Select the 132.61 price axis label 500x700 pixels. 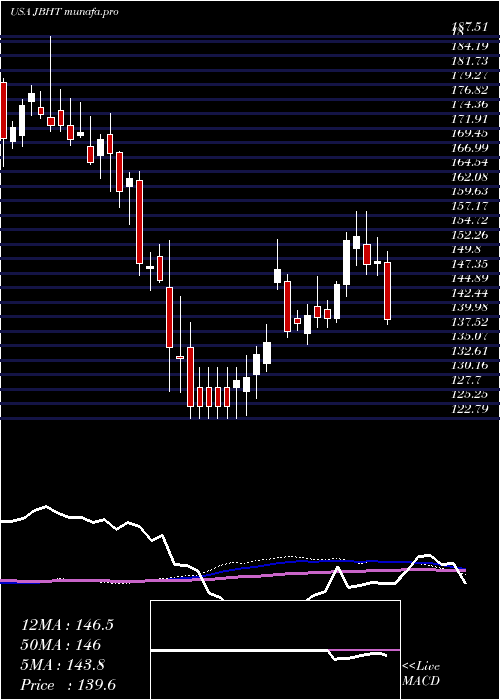470,350
